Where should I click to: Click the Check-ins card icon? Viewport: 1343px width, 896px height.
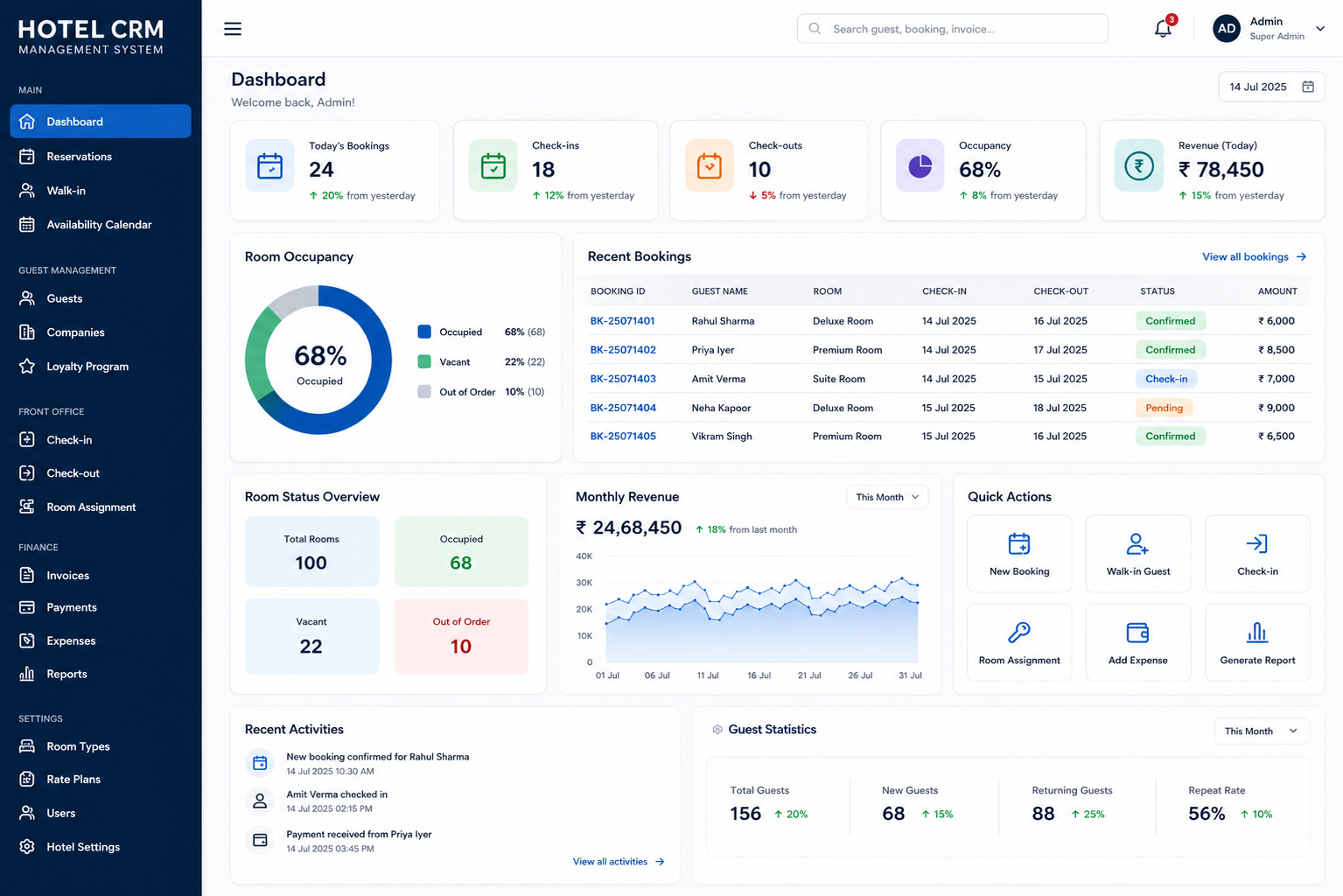pyautogui.click(x=493, y=165)
